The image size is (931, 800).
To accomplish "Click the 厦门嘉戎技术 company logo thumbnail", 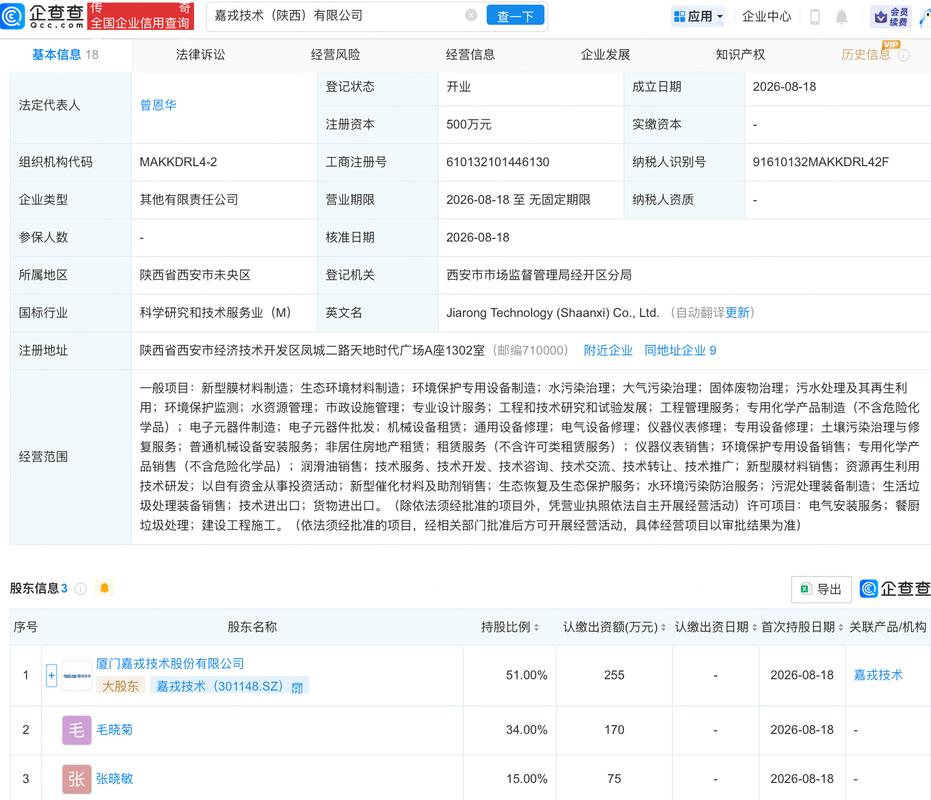I will point(77,675).
